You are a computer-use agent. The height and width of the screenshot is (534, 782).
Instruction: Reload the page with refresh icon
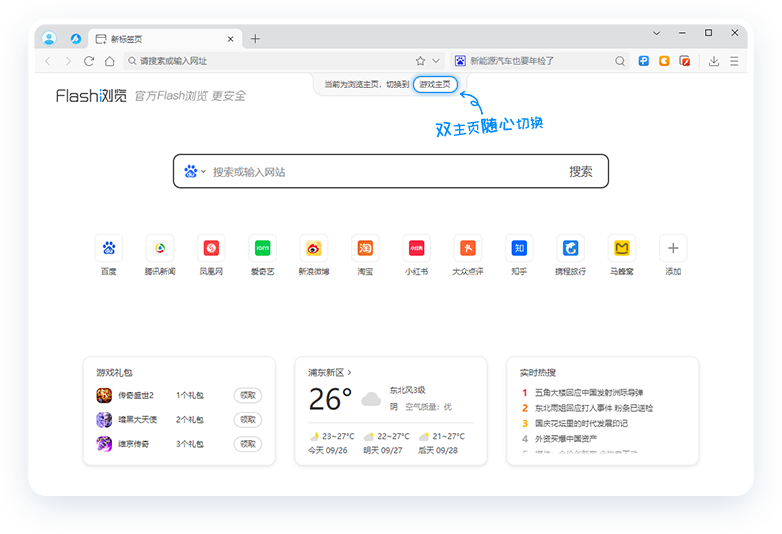(89, 61)
